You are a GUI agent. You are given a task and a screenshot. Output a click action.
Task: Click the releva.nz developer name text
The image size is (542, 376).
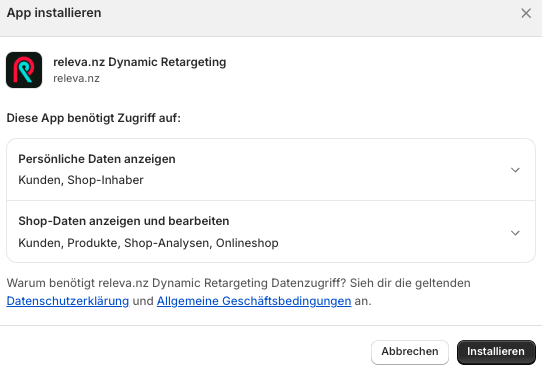(x=76, y=78)
